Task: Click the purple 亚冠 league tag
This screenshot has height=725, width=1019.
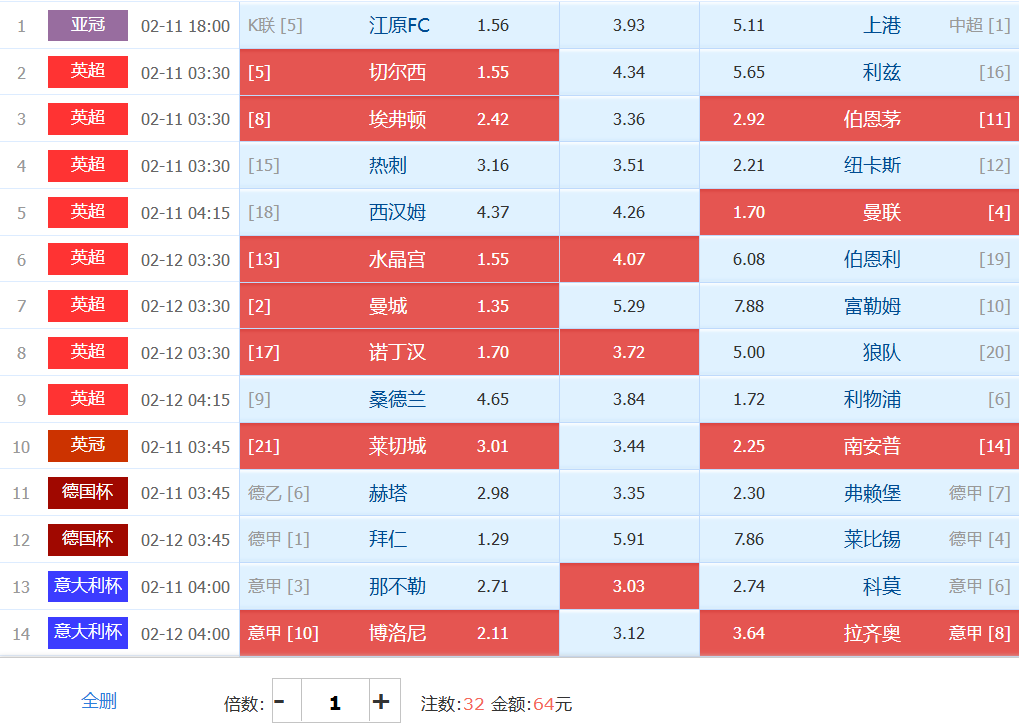Action: [88, 25]
